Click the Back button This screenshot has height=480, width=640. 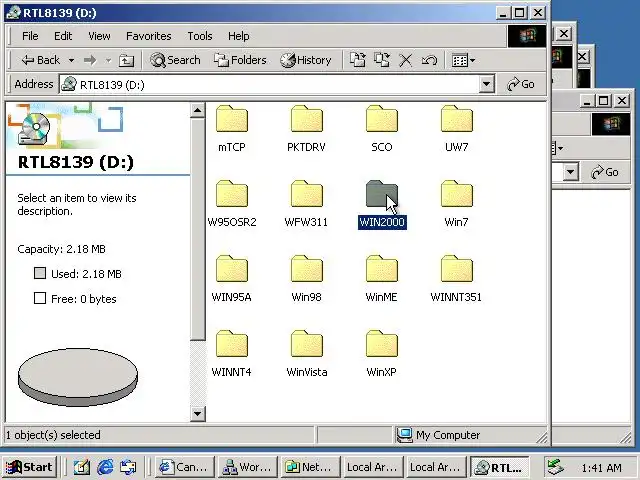pos(41,60)
